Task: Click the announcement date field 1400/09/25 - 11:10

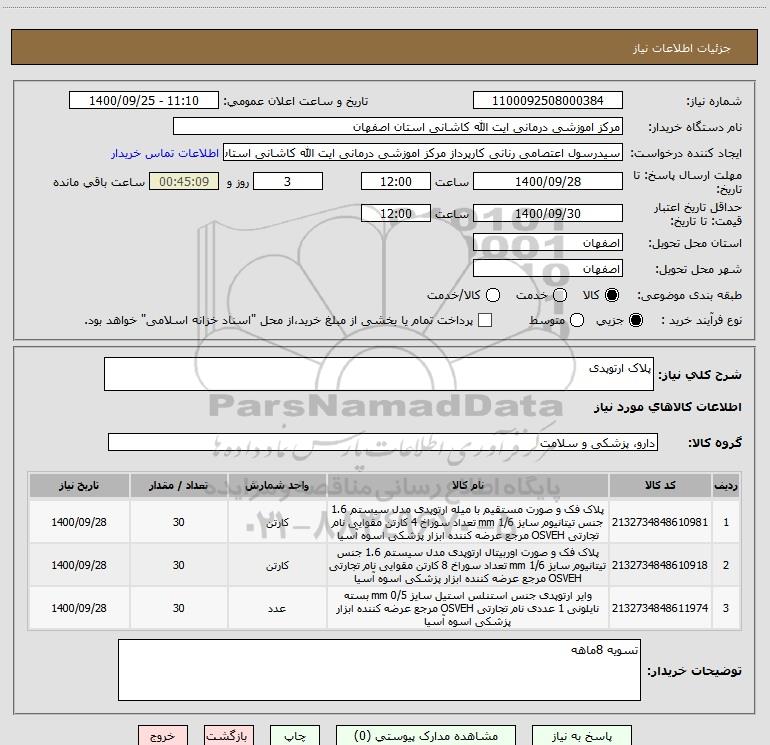Action: coord(144,100)
